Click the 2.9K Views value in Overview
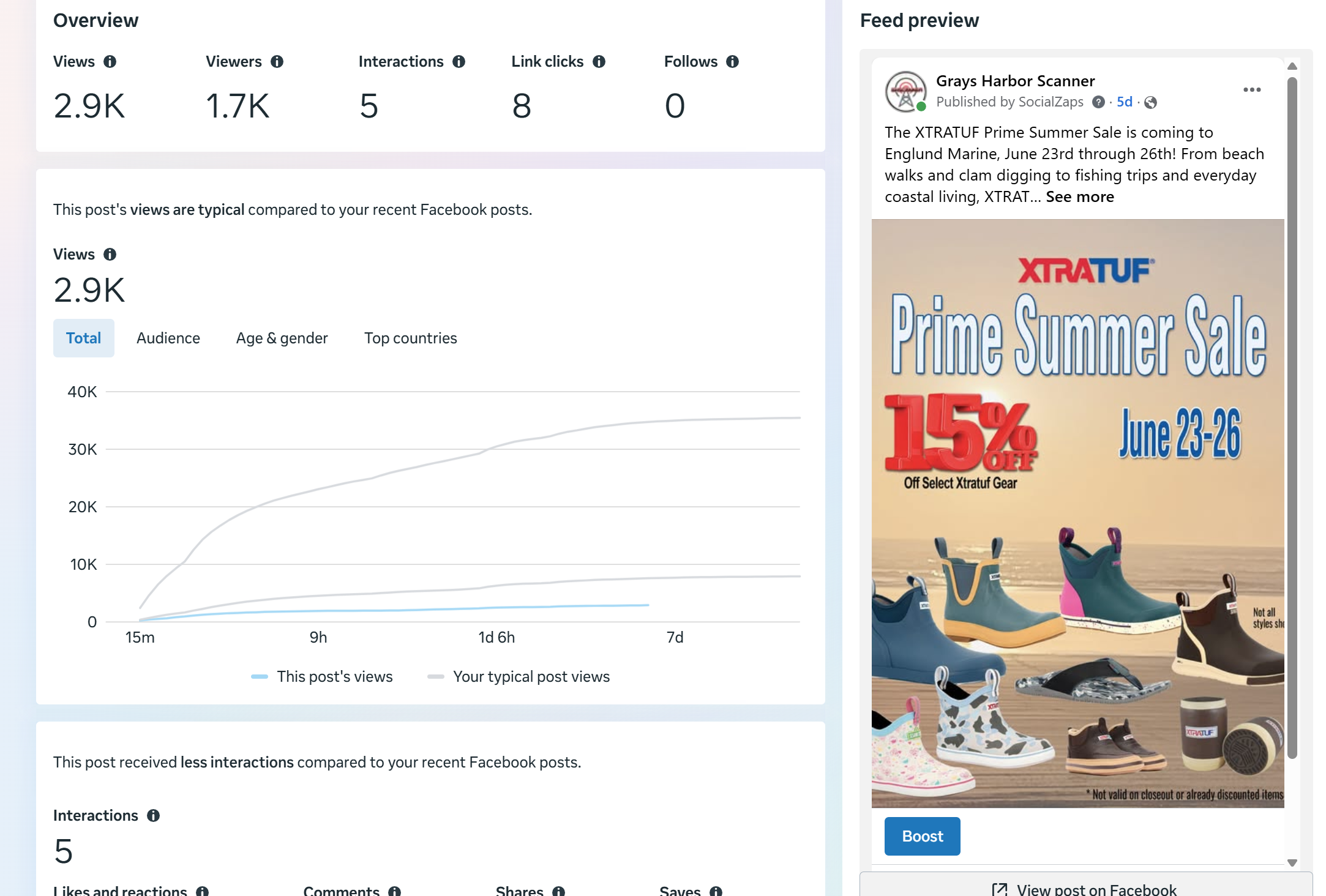 89,106
